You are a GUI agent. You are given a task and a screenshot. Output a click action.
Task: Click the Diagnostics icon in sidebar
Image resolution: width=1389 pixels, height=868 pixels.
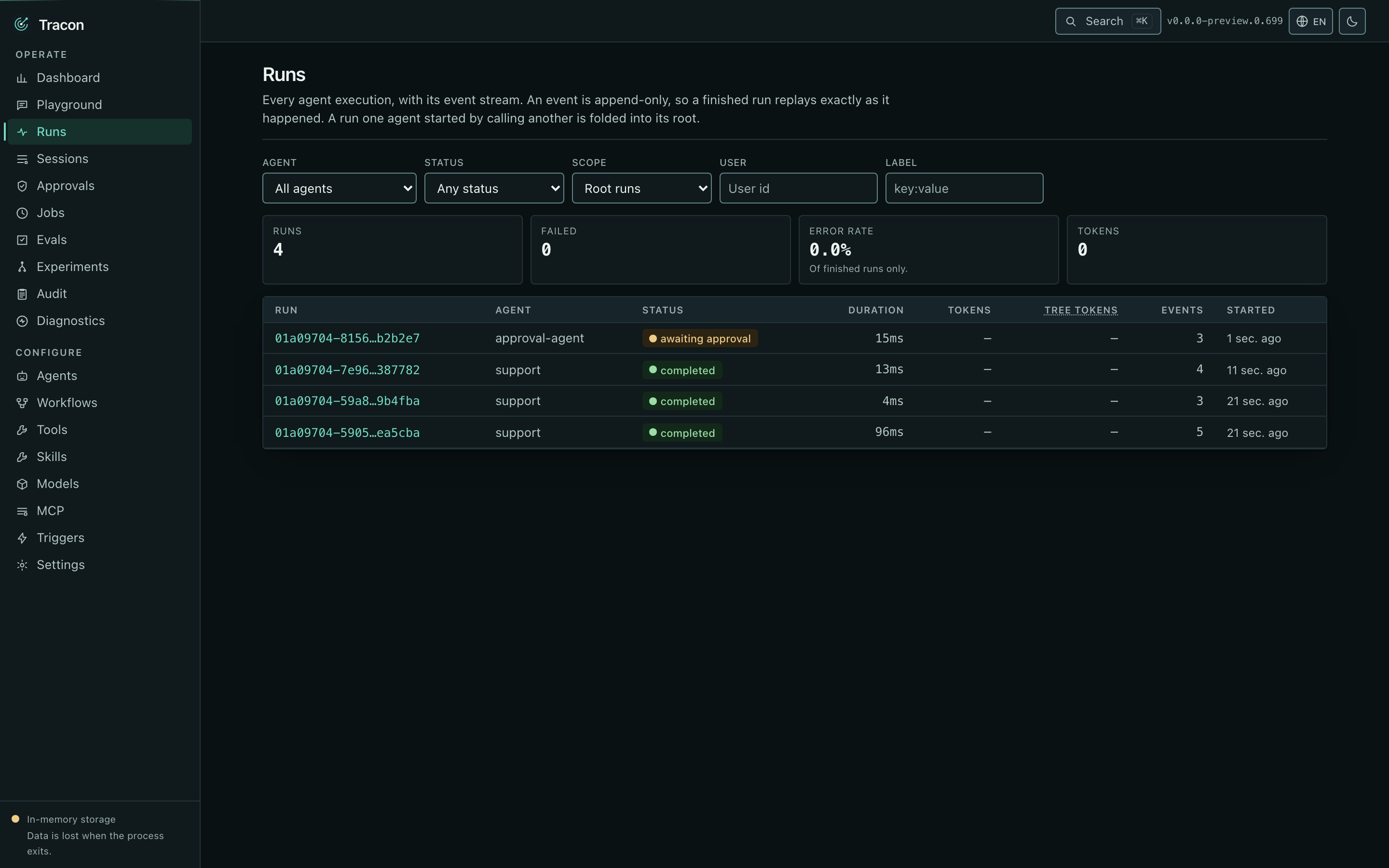click(22, 321)
